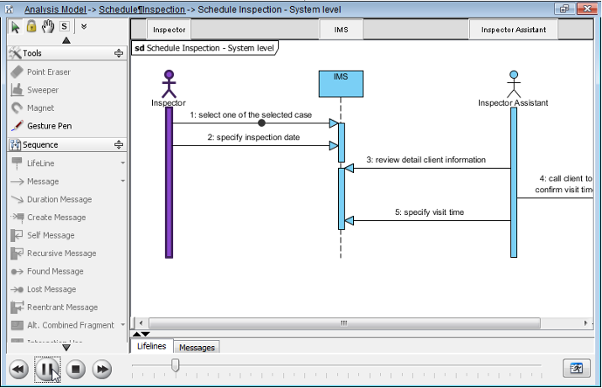Select message 5: specify visit time

pos(429,212)
